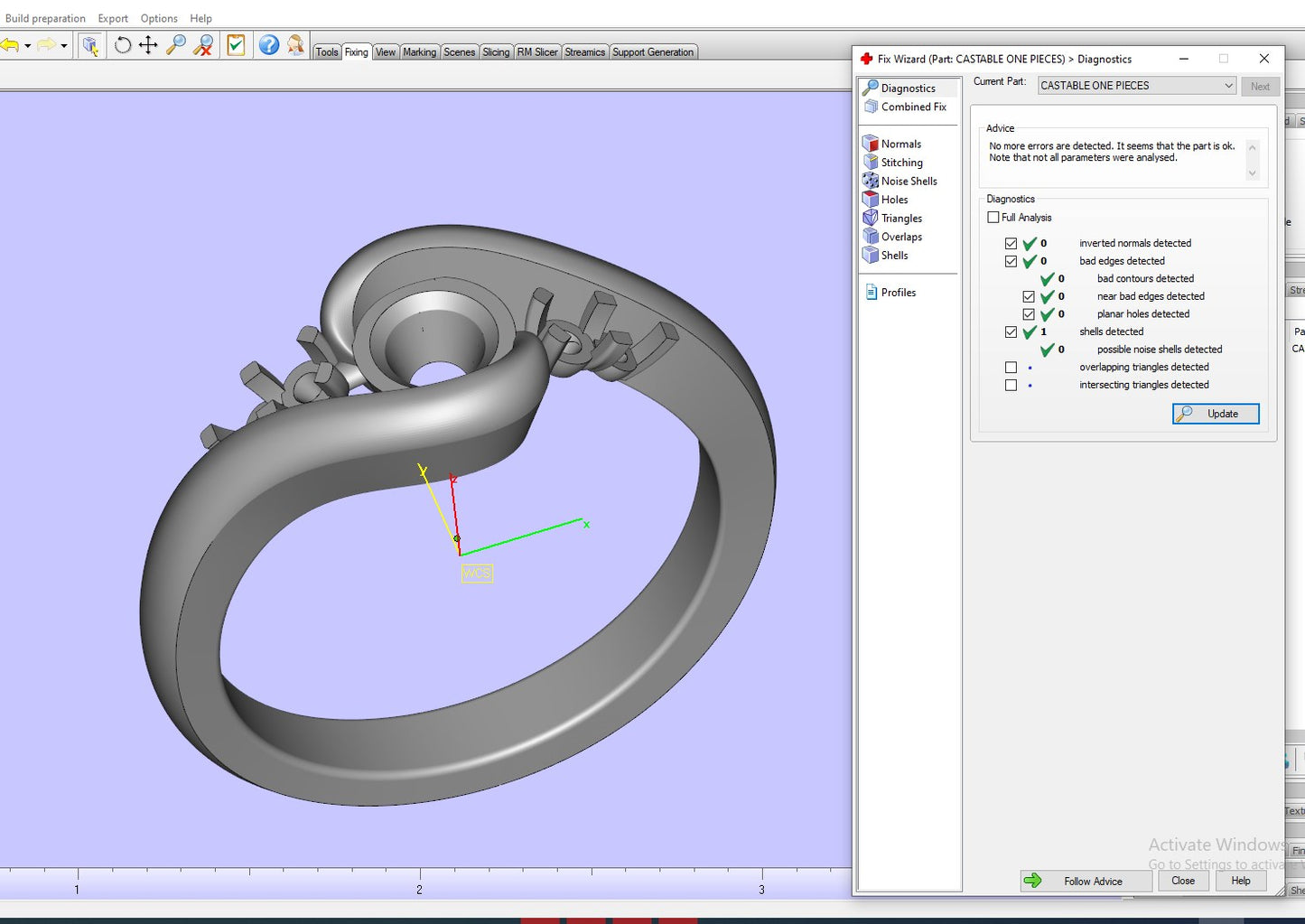
Task: Click the part selection cube icon
Action: pyautogui.click(x=89, y=45)
